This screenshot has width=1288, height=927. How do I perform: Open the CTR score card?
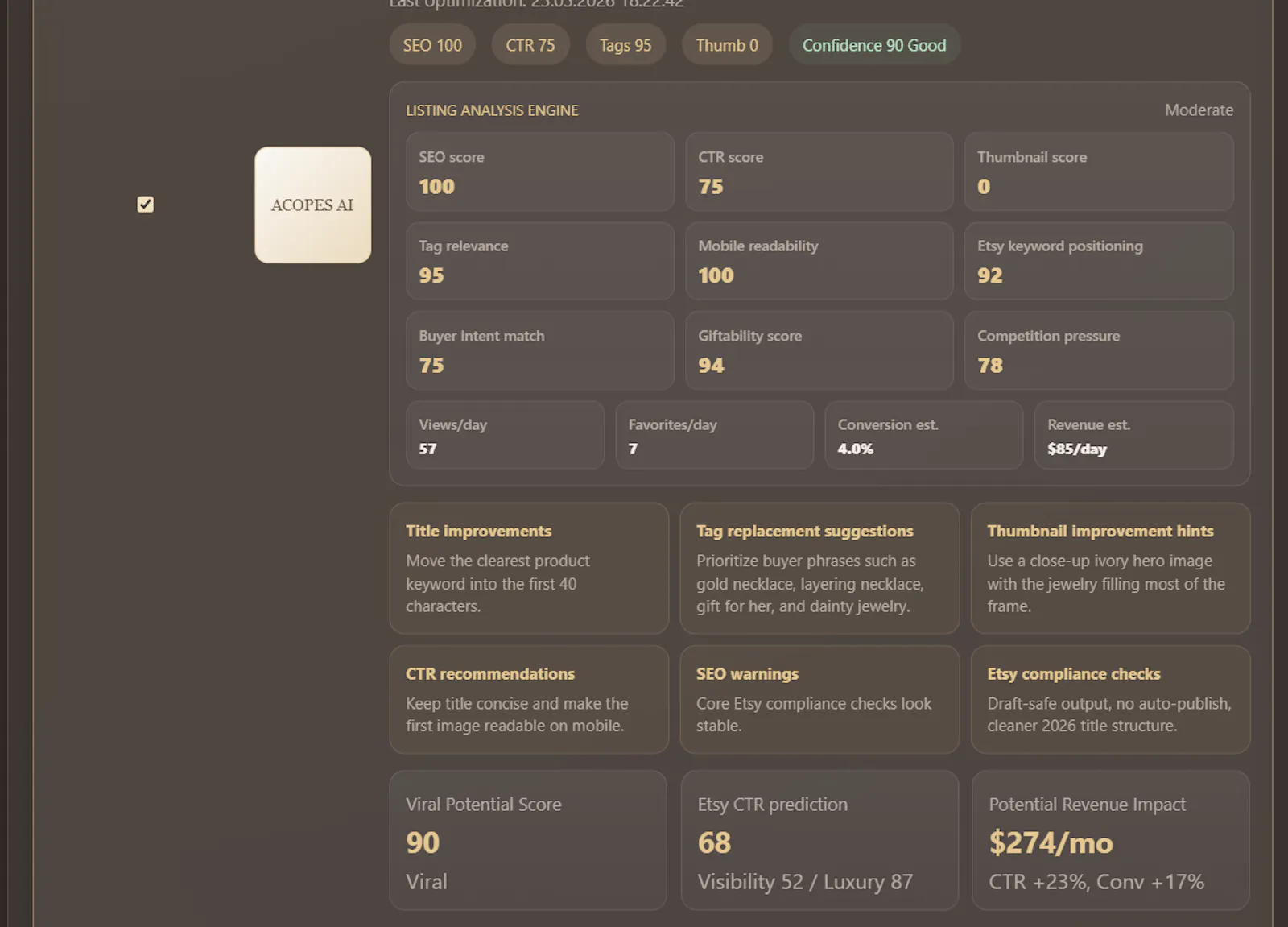[819, 172]
